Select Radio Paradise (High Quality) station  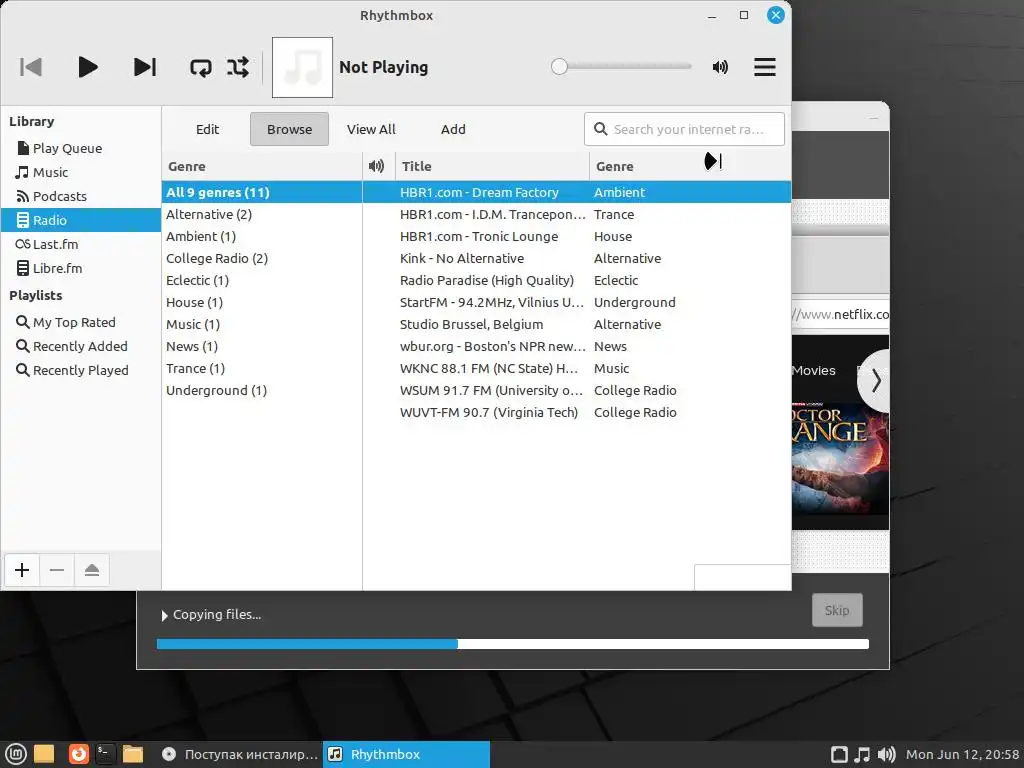[x=577, y=280]
